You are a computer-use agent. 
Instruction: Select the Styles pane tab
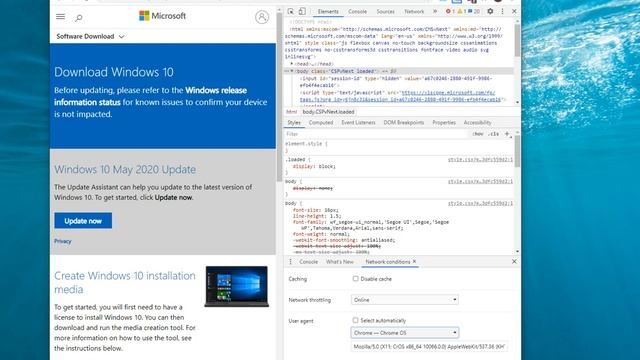pos(294,122)
